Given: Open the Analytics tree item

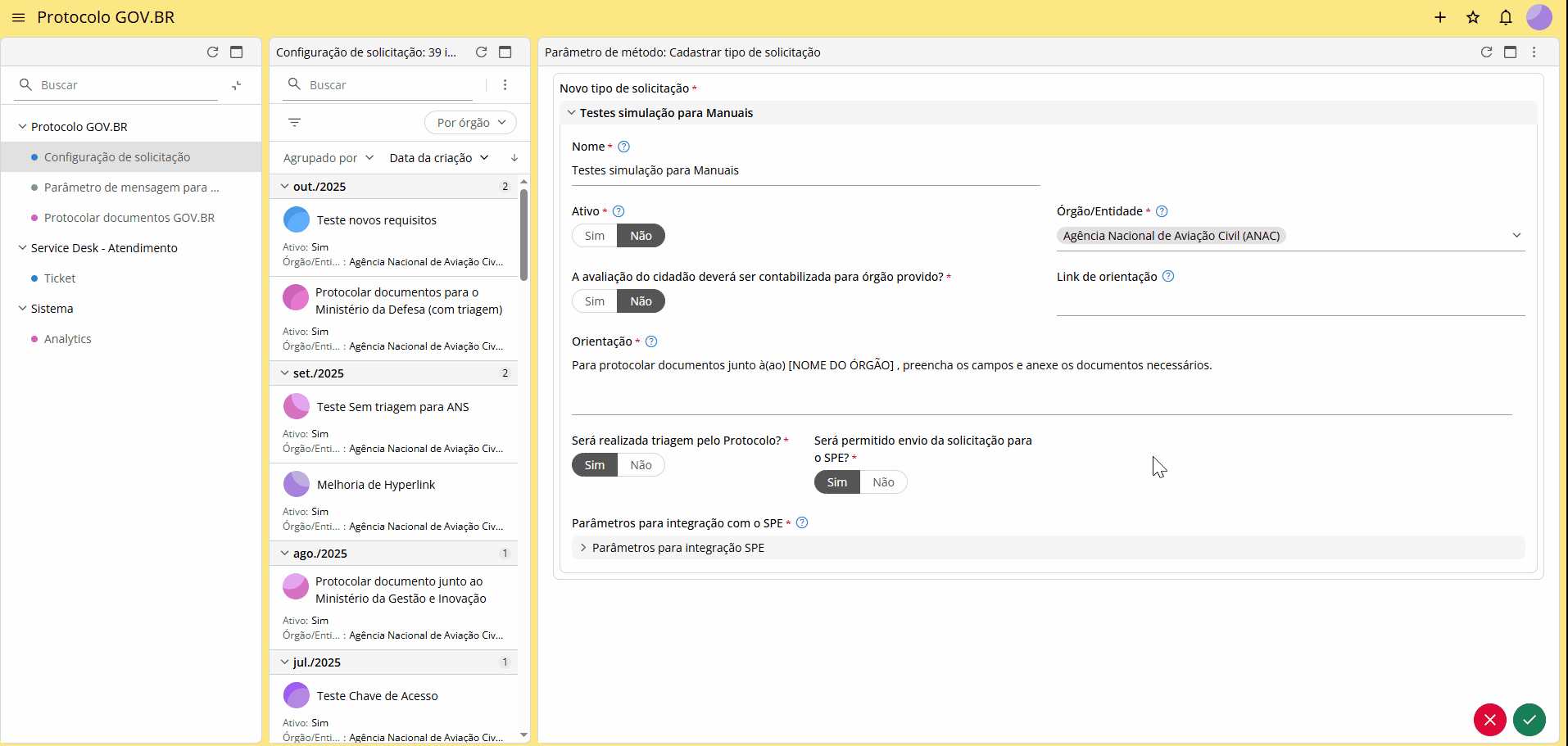Looking at the screenshot, I should (x=131, y=339).
